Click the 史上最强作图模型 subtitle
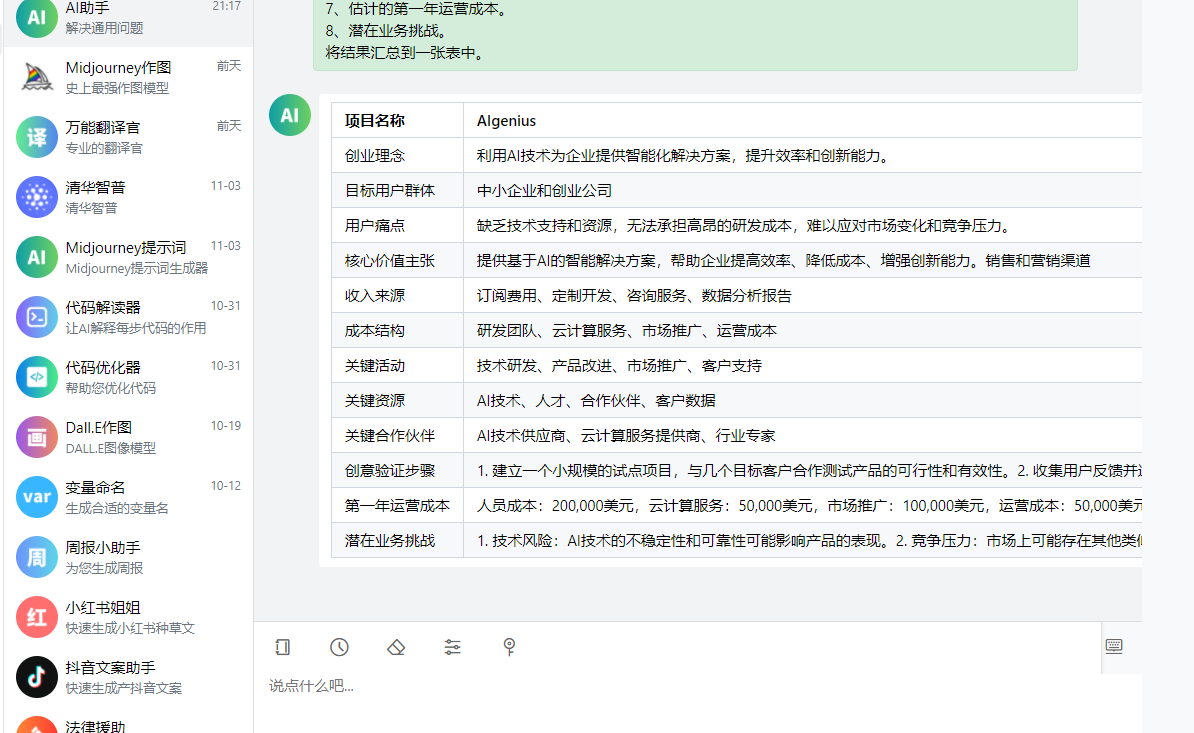This screenshot has height=733, width=1194. pyautogui.click(x=117, y=88)
